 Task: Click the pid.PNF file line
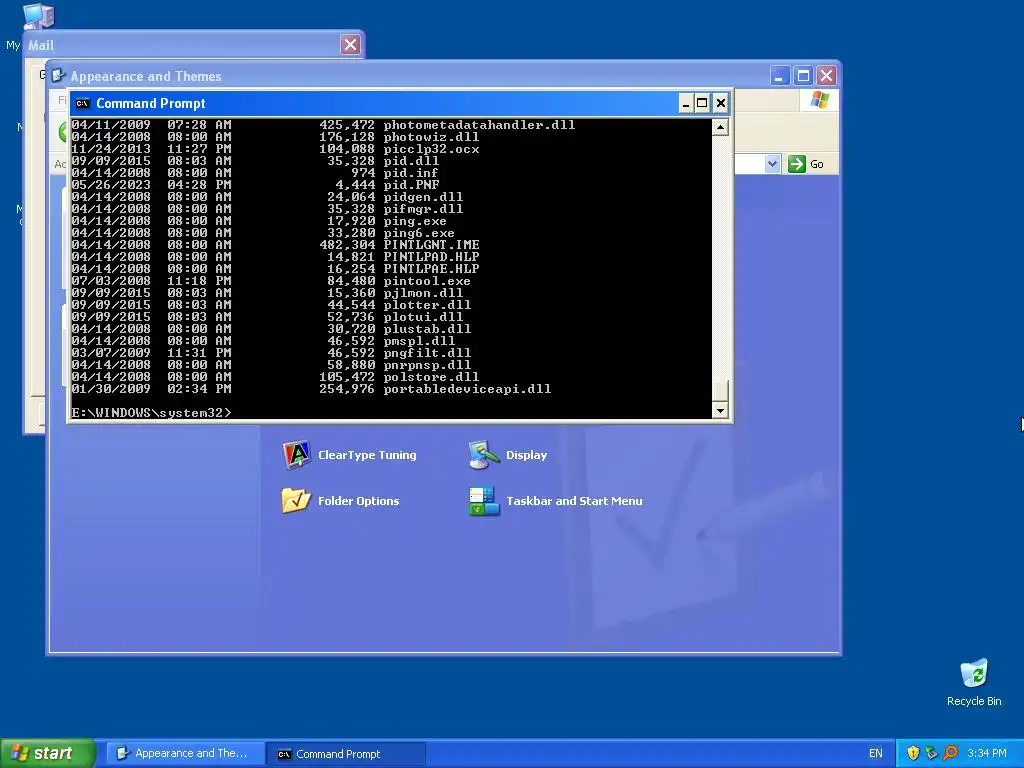(255, 185)
